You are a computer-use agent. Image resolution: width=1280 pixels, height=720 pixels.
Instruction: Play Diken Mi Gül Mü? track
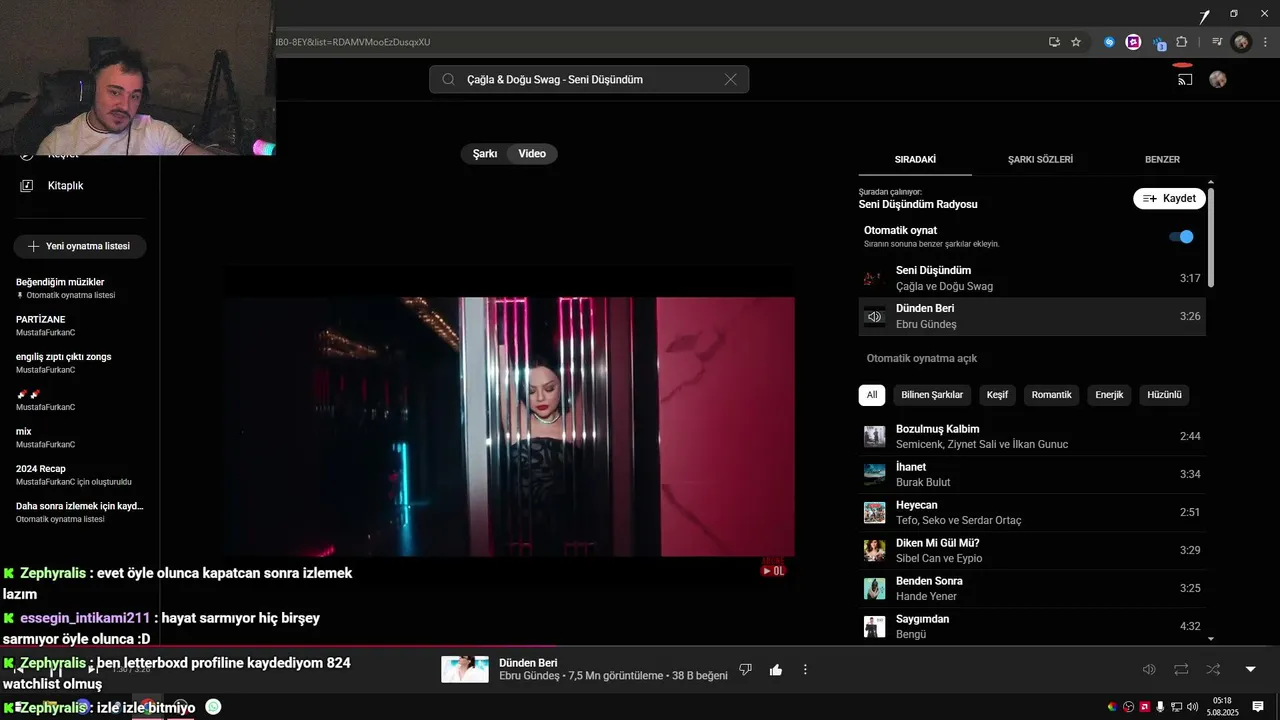[1032, 550]
